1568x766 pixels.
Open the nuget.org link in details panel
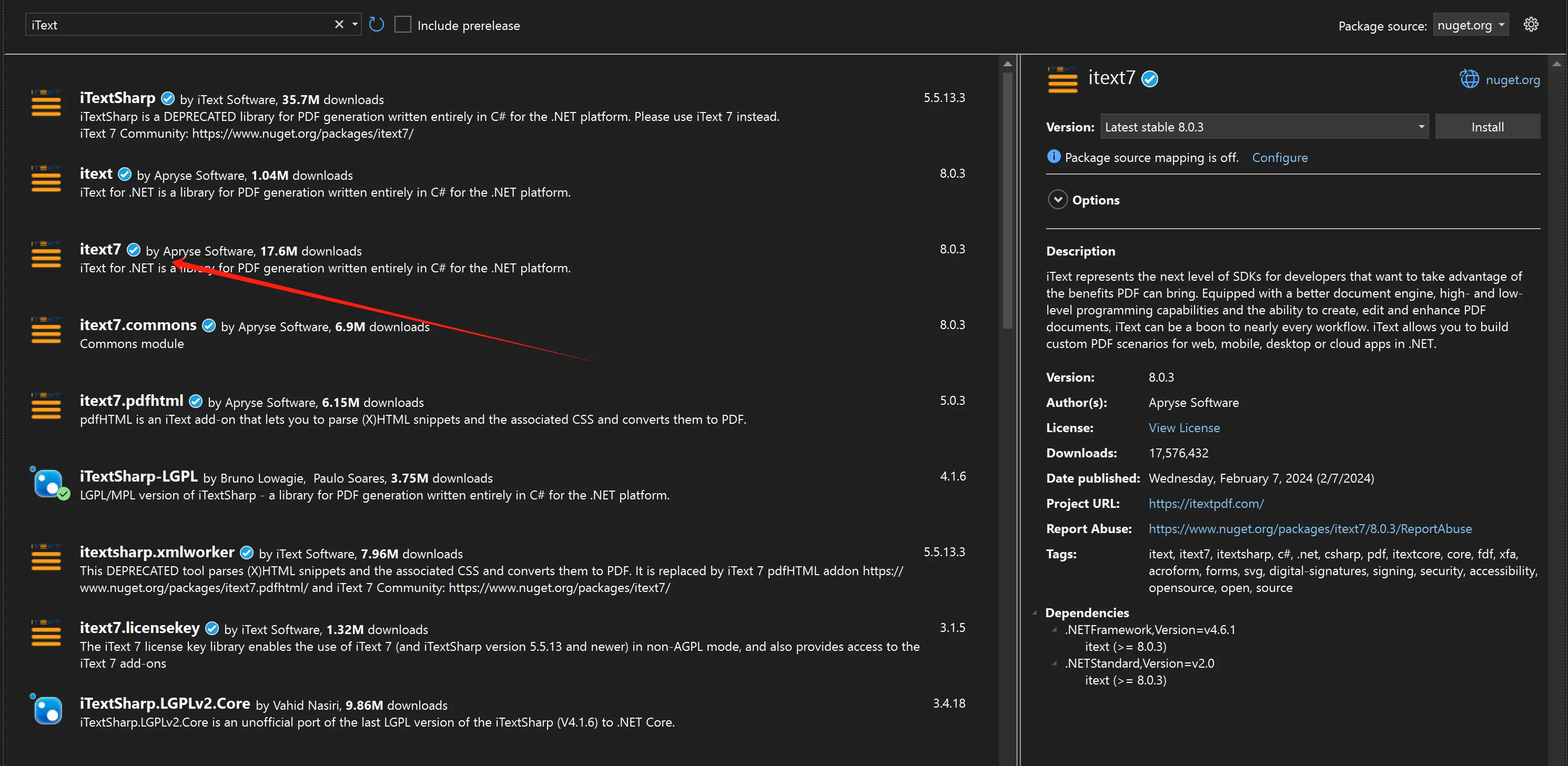(x=1513, y=80)
